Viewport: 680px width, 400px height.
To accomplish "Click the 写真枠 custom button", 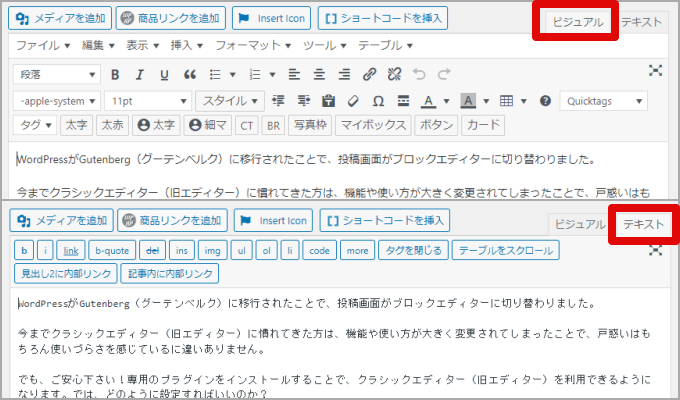I will (310, 125).
